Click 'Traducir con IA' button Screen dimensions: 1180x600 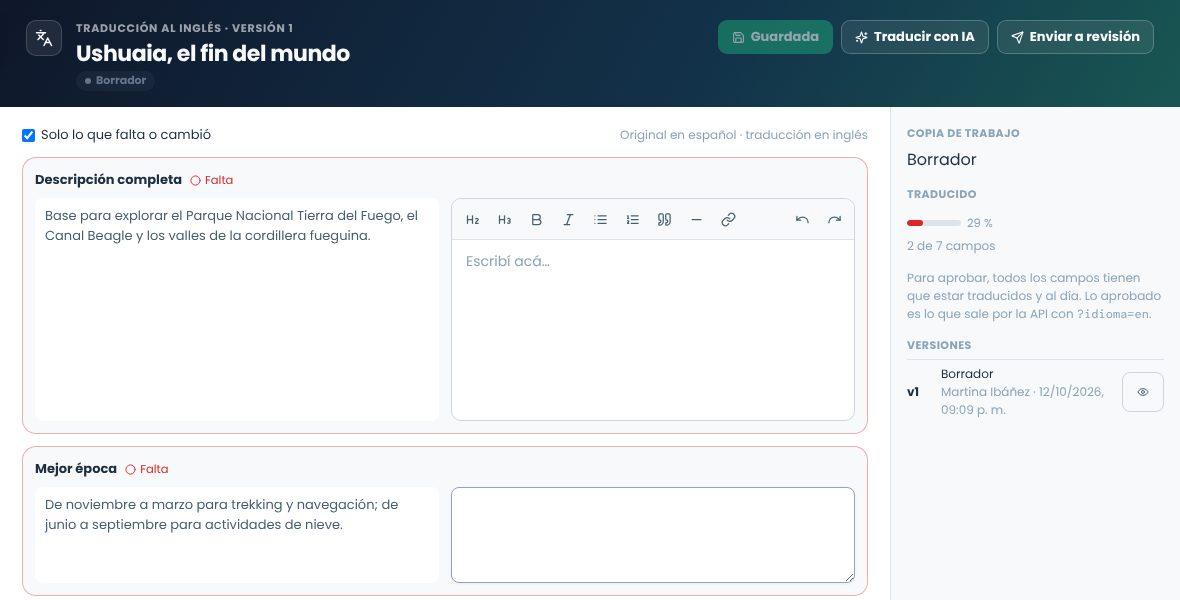pyautogui.click(x=914, y=37)
